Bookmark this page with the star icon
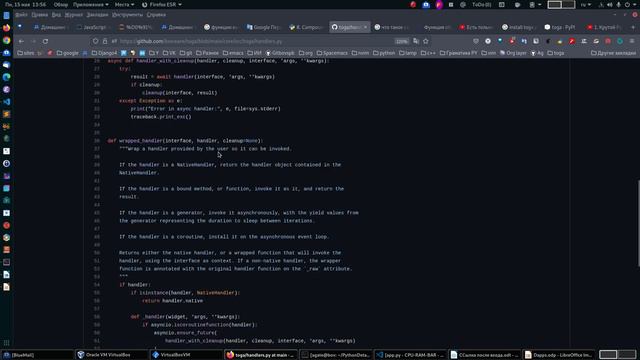Viewport: 640px width, 360px height. click(x=426, y=41)
